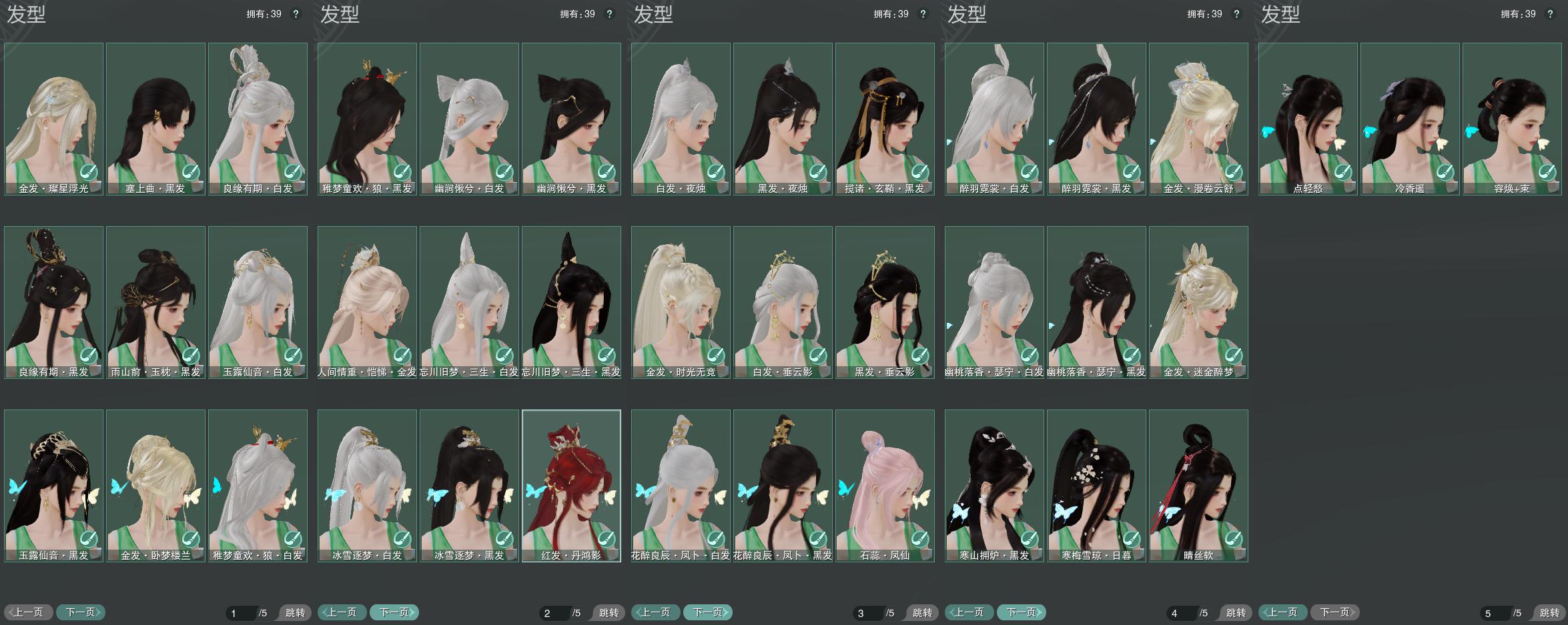Click 下一页 in page 5 panel
This screenshot has height=625, width=1568.
pyautogui.click(x=1335, y=612)
